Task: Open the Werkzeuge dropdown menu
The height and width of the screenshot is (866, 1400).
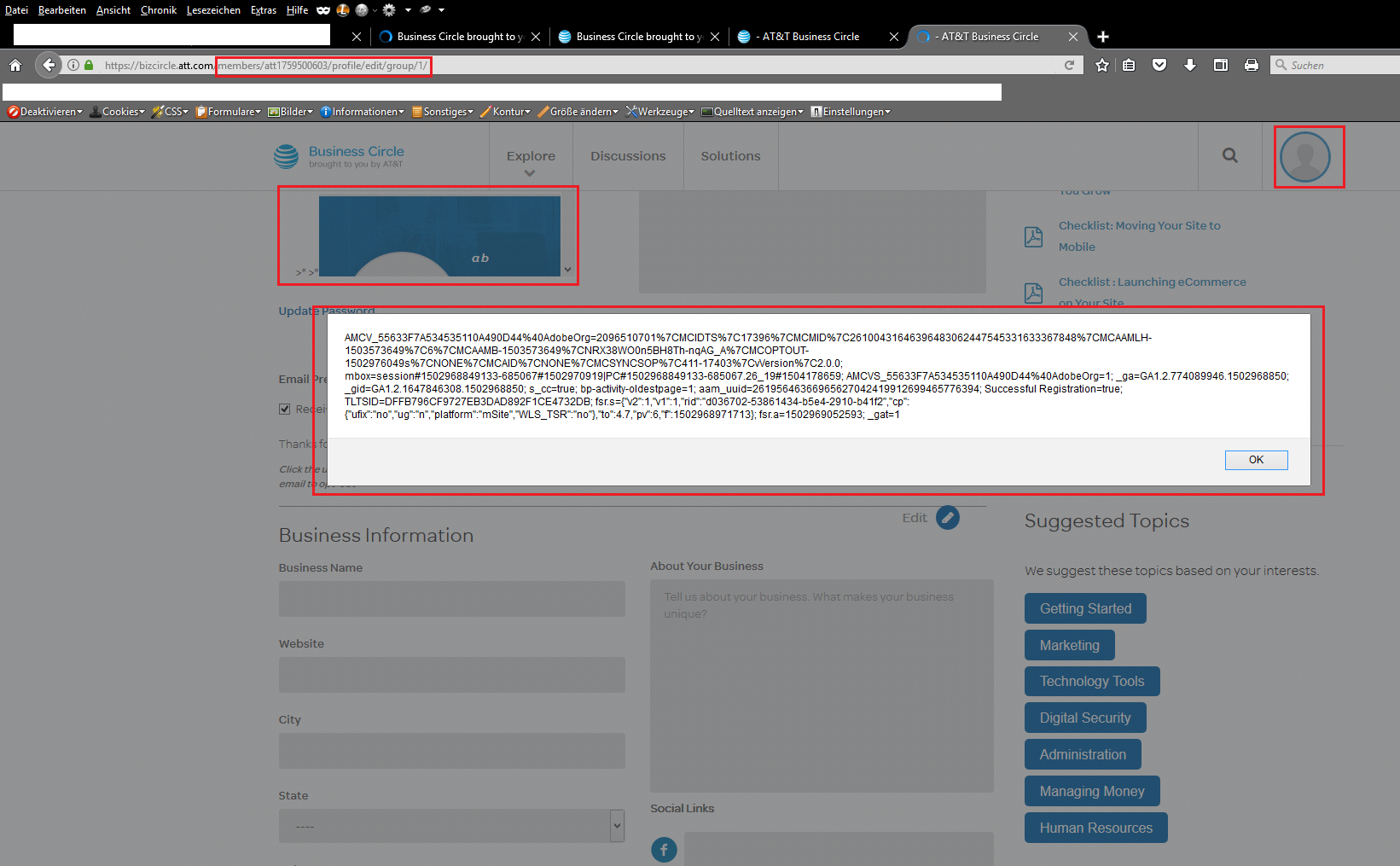Action: pos(660,112)
